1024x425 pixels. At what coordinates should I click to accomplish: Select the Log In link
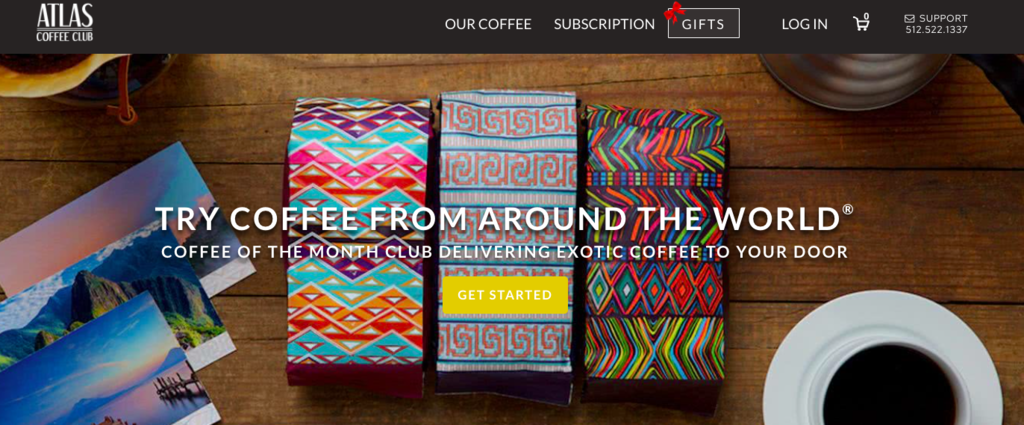point(805,24)
